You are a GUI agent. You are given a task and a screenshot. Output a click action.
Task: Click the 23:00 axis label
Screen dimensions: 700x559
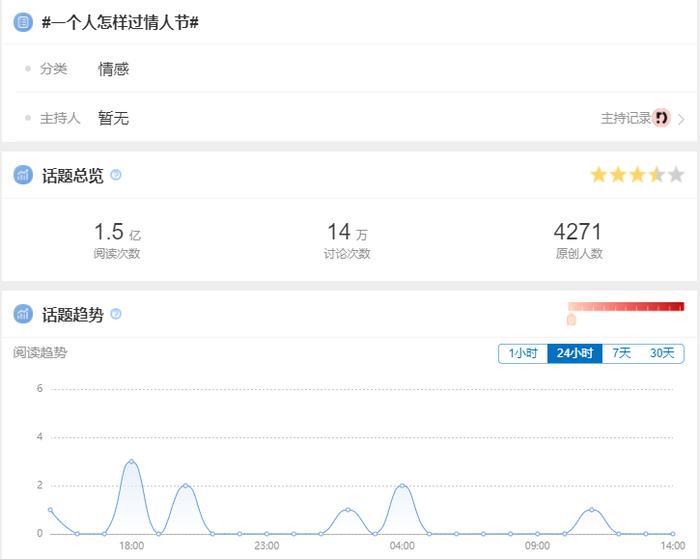point(267,546)
